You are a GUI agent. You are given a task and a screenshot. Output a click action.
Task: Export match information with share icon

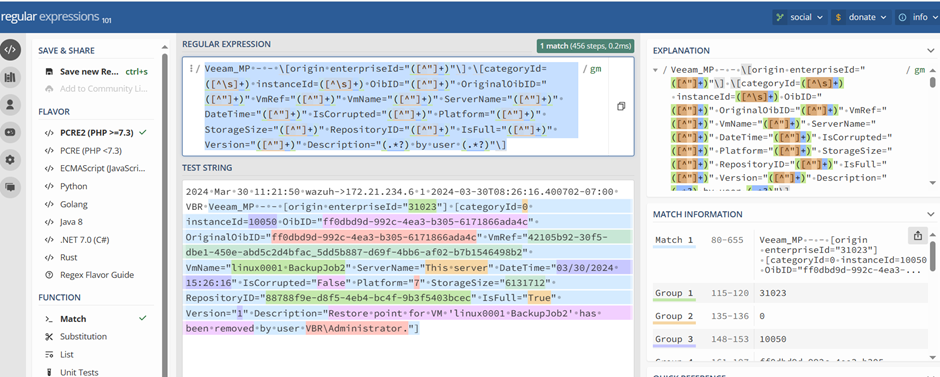point(918,236)
